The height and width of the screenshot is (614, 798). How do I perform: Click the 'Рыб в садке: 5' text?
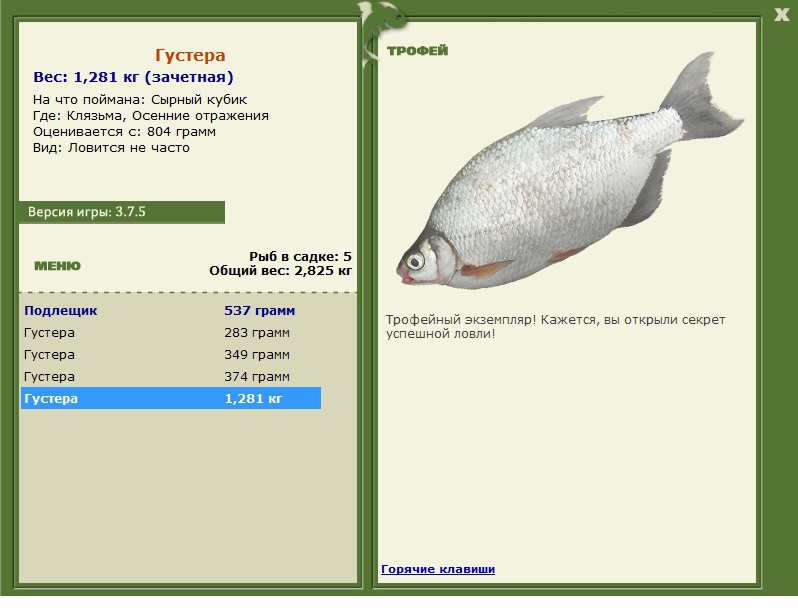(300, 256)
